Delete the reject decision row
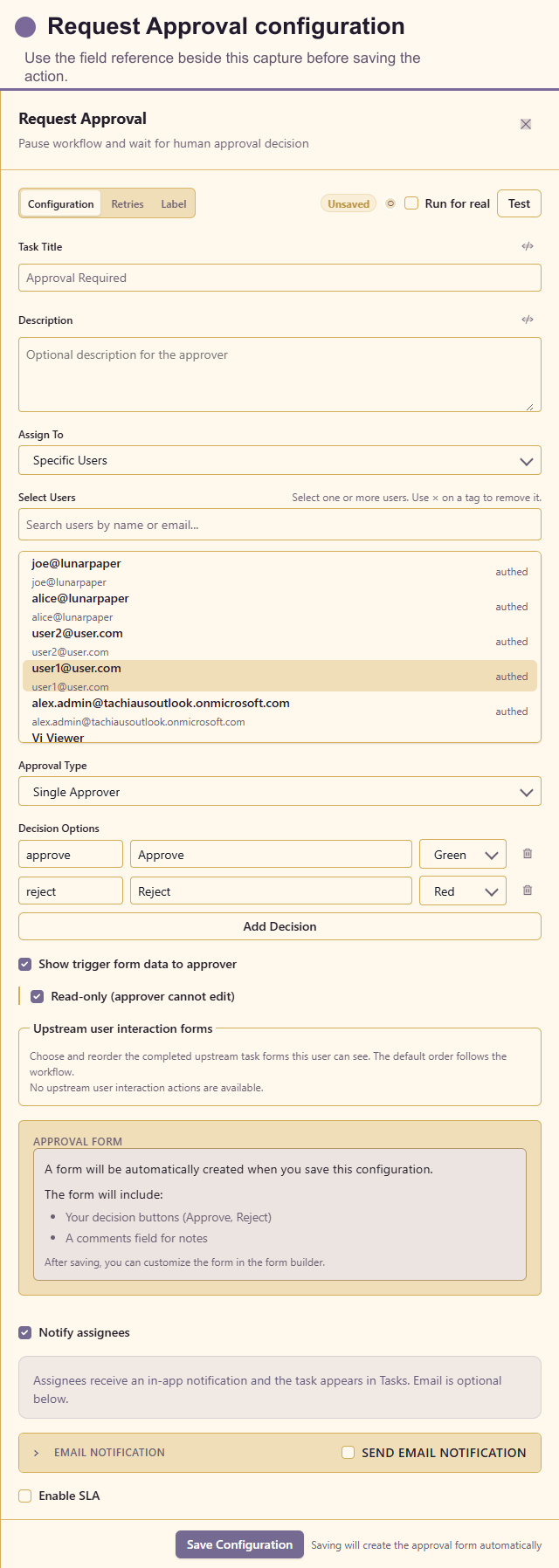Viewport: 559px width, 1568px height. point(528,891)
